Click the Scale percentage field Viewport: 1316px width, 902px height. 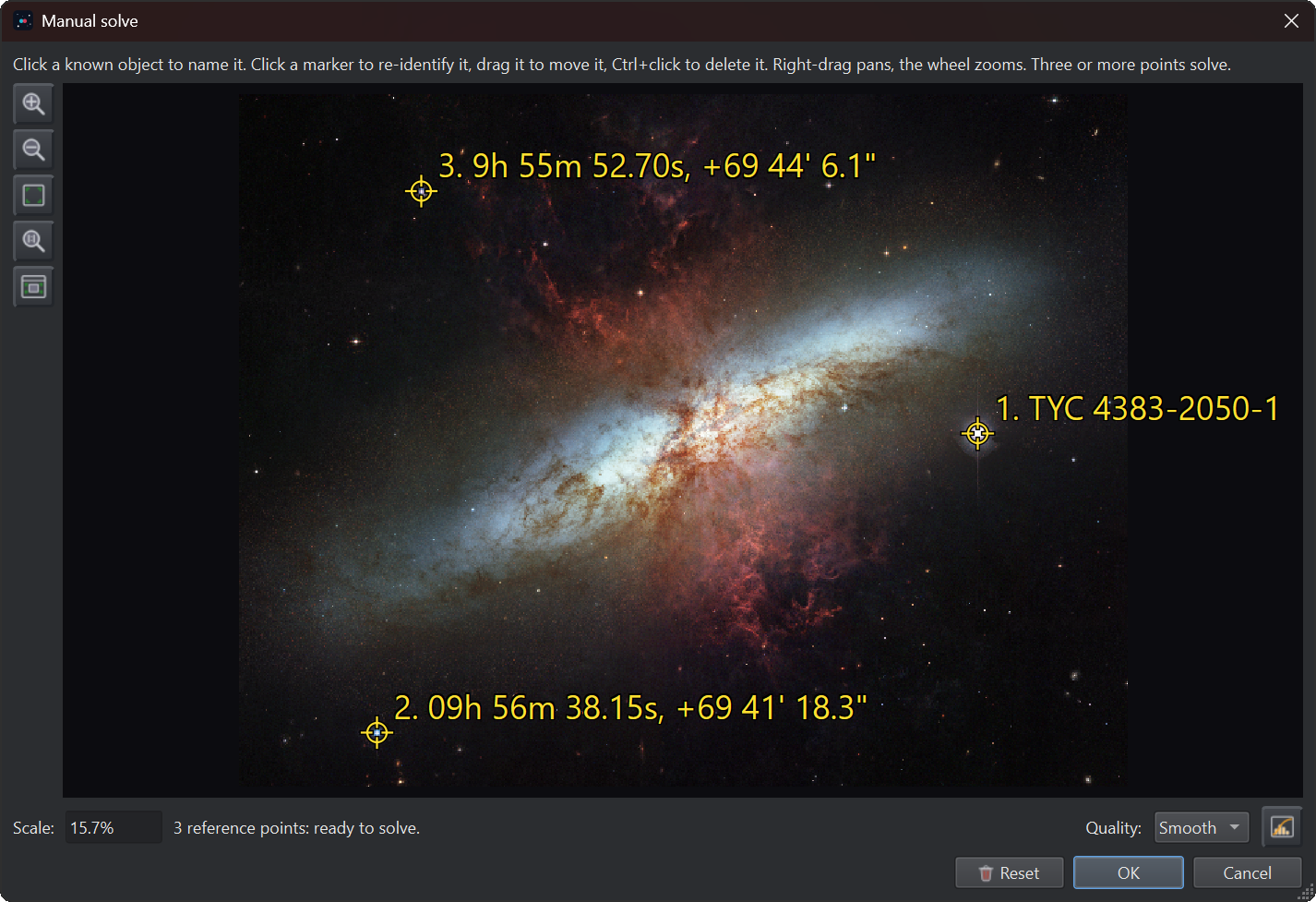click(x=114, y=827)
